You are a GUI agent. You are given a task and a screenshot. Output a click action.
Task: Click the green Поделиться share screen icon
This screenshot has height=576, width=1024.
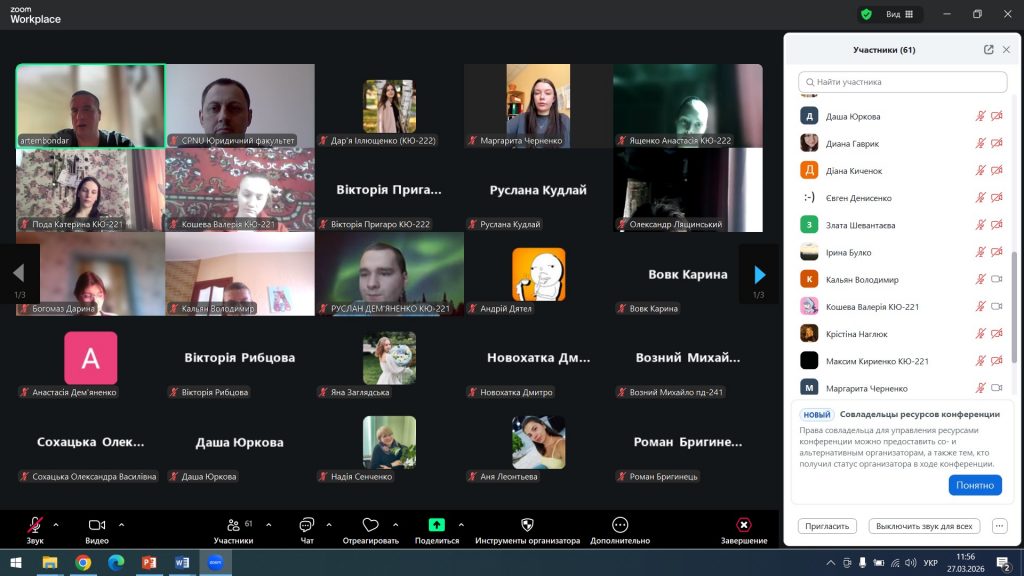[436, 525]
